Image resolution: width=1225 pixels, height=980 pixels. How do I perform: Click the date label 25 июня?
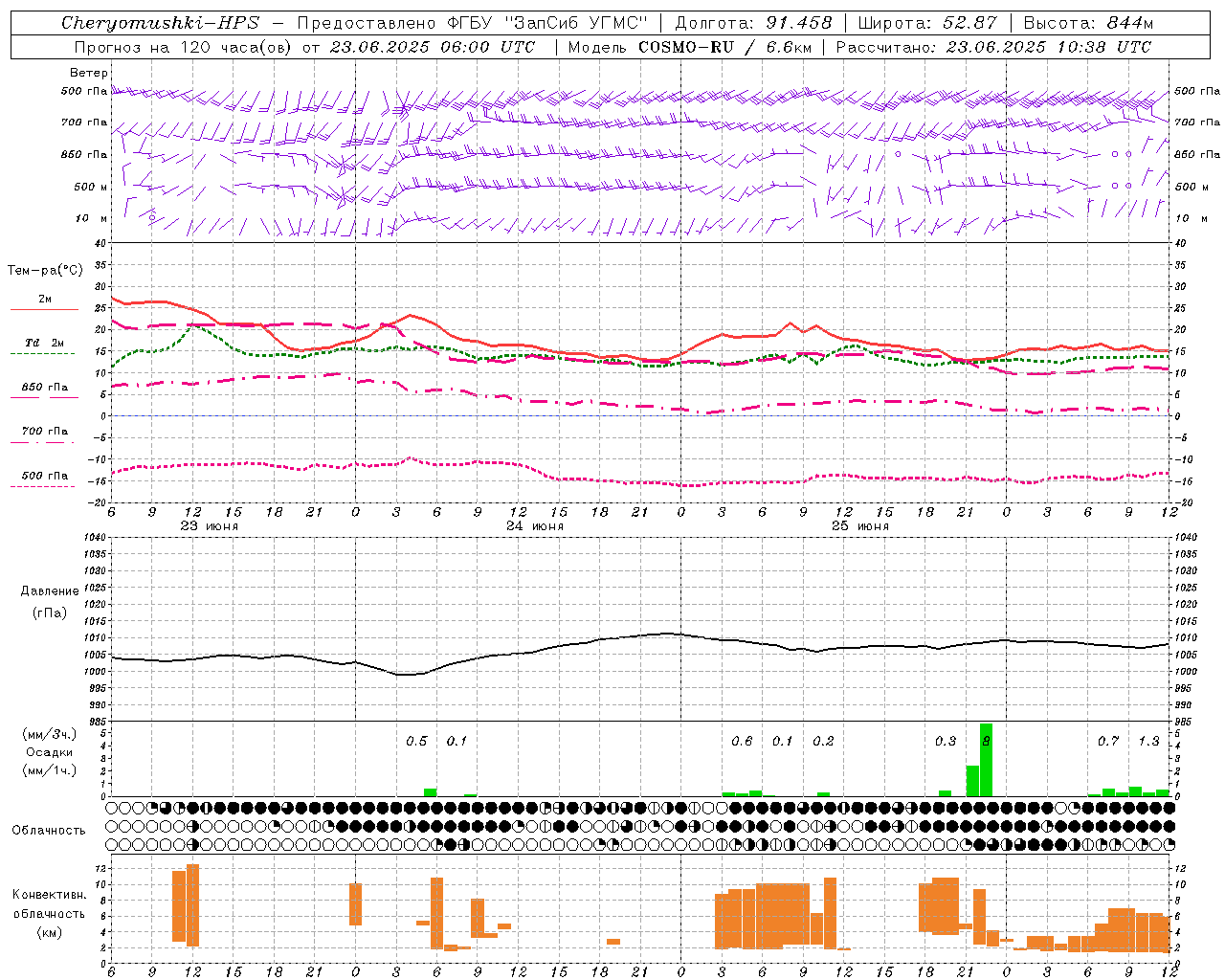[860, 526]
